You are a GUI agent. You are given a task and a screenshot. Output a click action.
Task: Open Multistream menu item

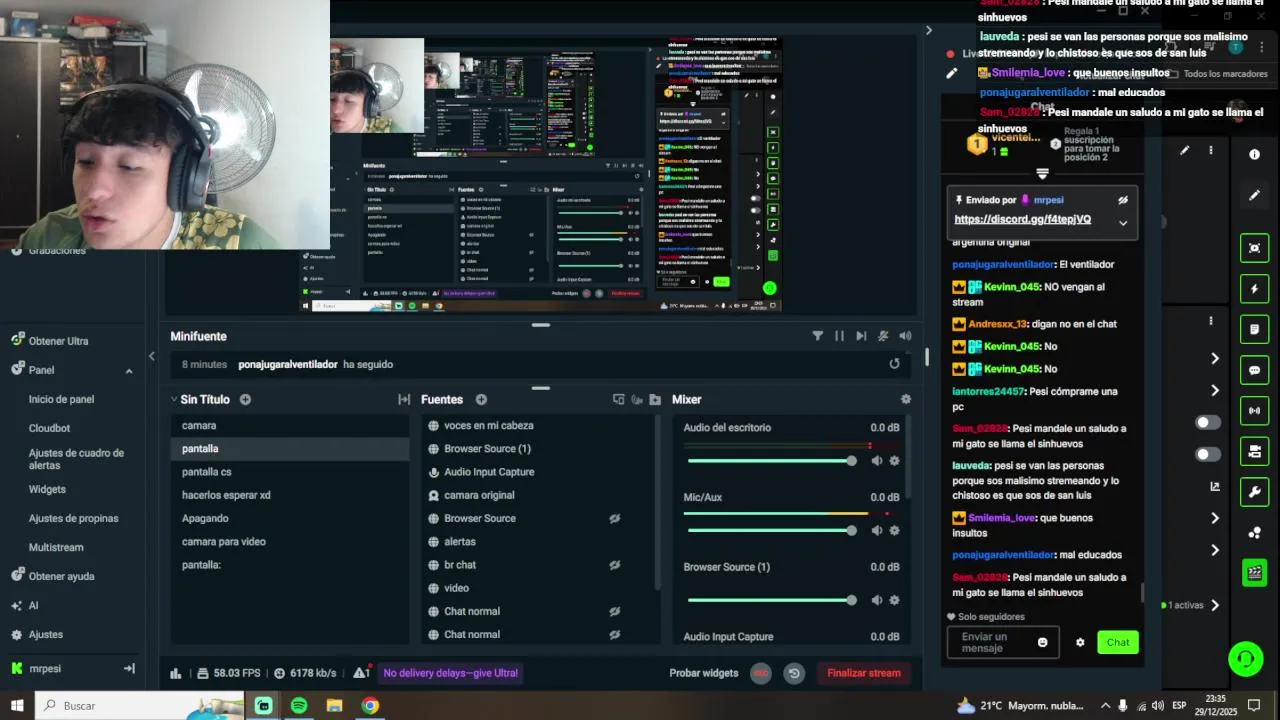(x=56, y=547)
